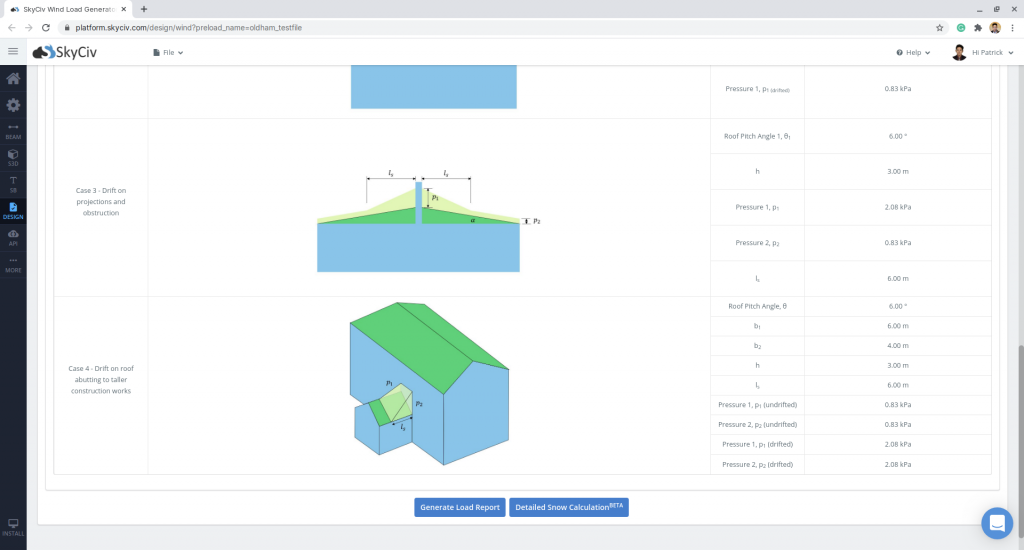Open the chat support bubble
1024x550 pixels.
click(997, 523)
